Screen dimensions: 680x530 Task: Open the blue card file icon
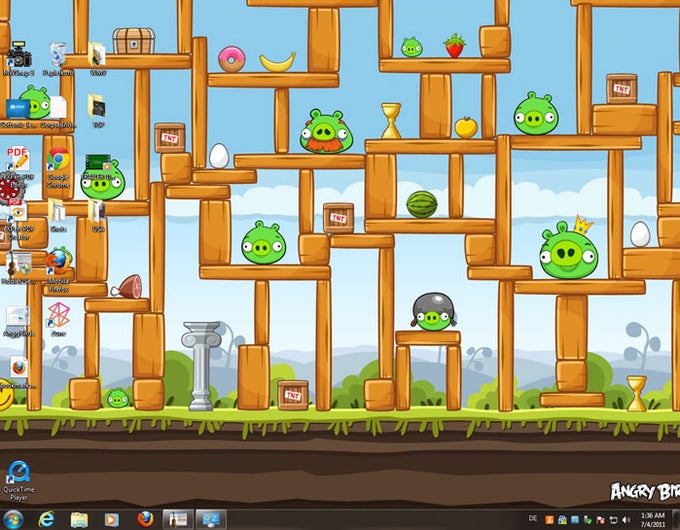[18, 108]
